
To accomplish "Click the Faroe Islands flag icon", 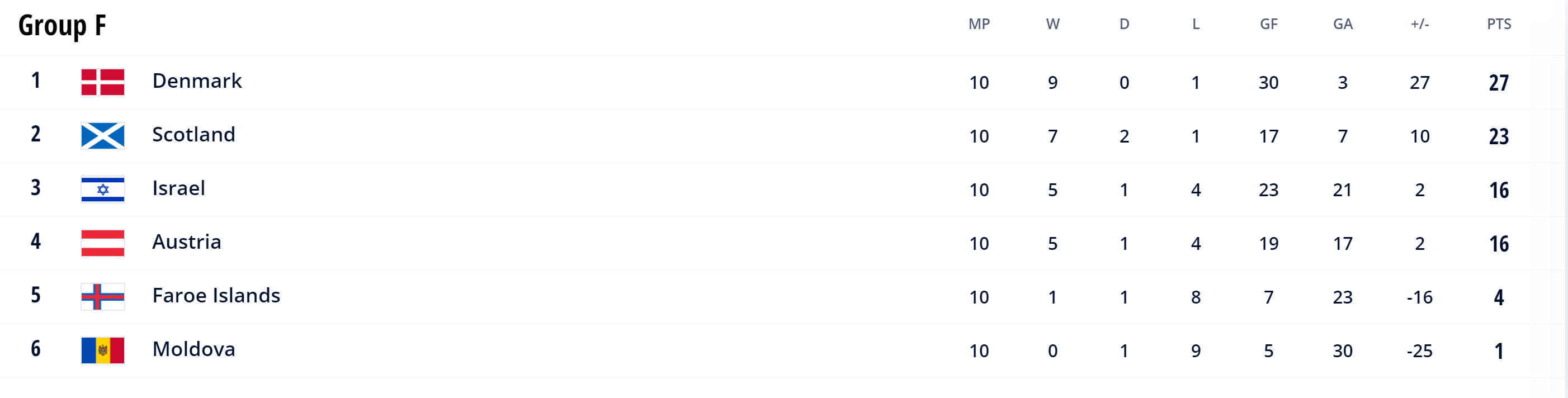I will click(103, 297).
